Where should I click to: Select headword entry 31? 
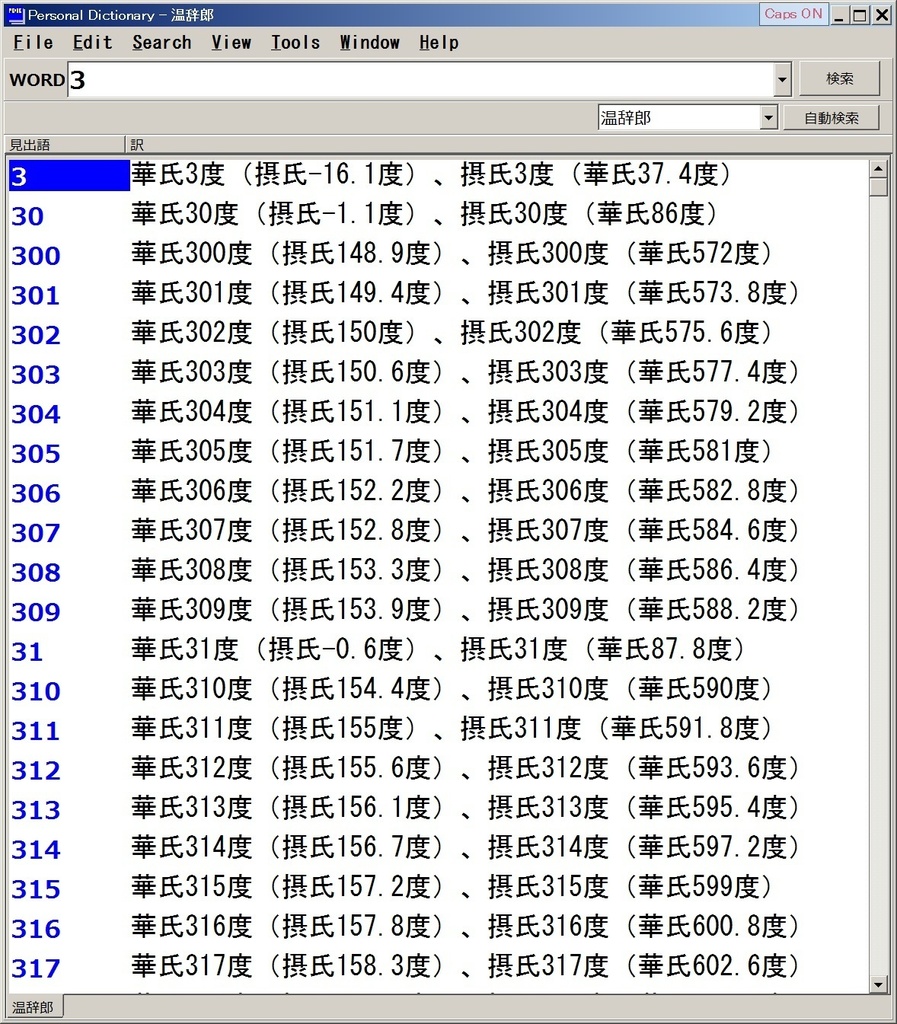27,651
